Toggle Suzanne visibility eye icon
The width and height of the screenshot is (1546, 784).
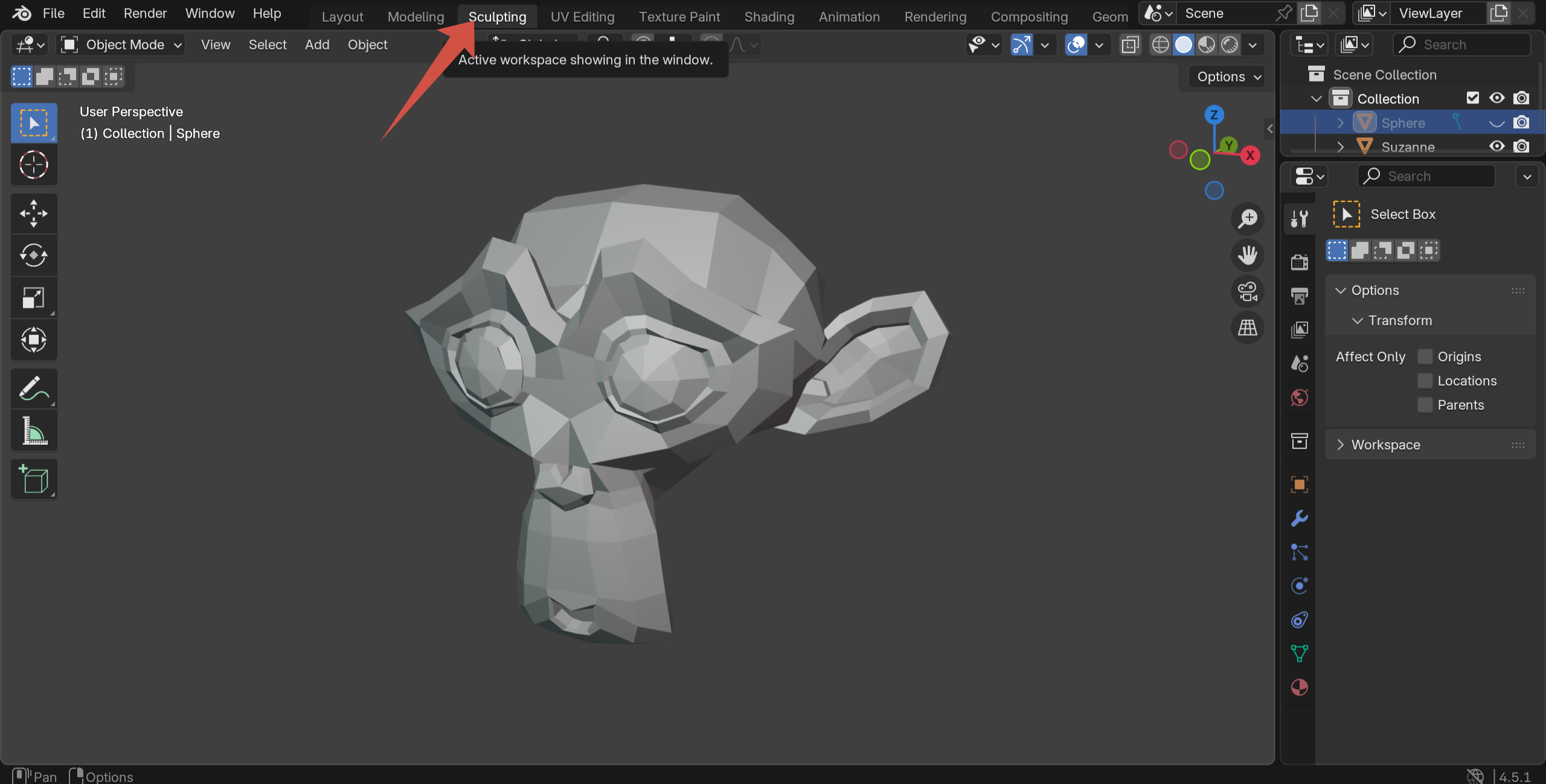(x=1497, y=146)
